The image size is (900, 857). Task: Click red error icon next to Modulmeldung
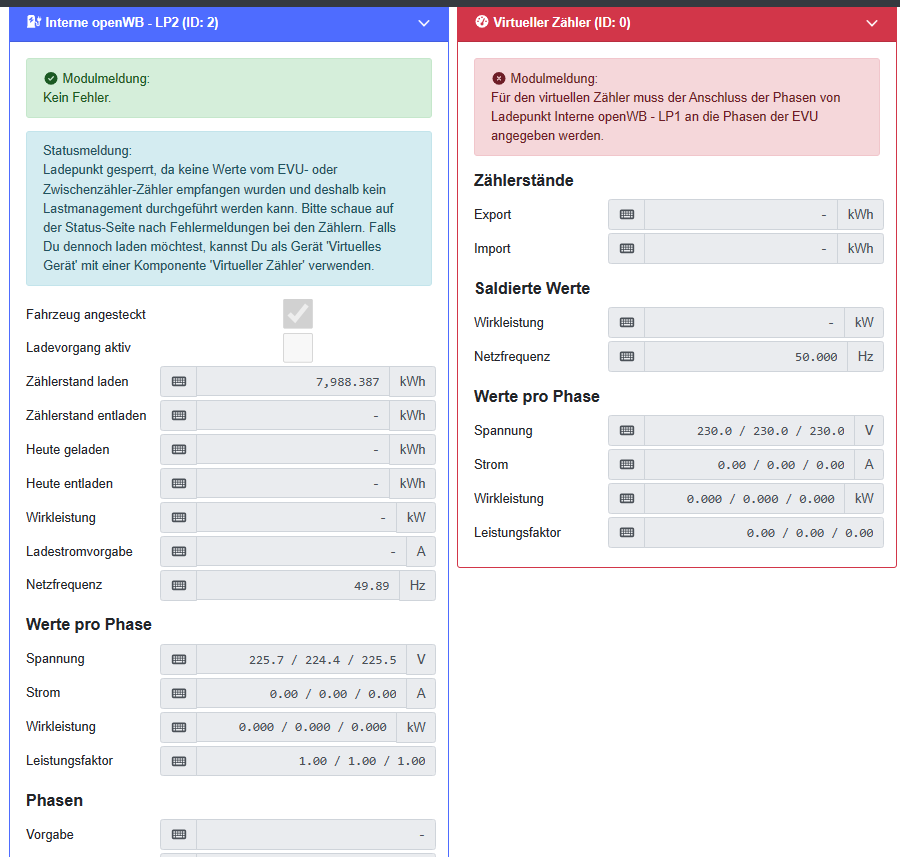coord(499,78)
